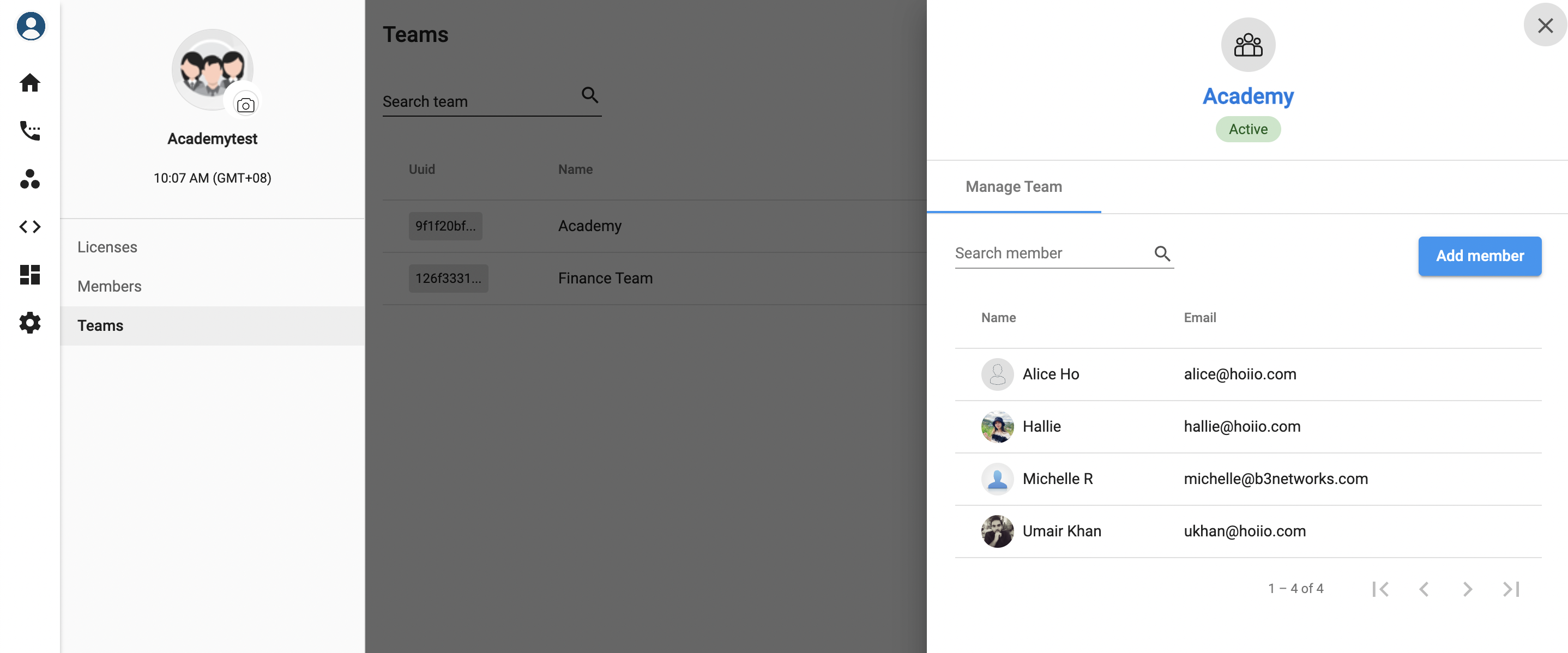Go to next page of members
The width and height of the screenshot is (1568, 653).
[1468, 589]
